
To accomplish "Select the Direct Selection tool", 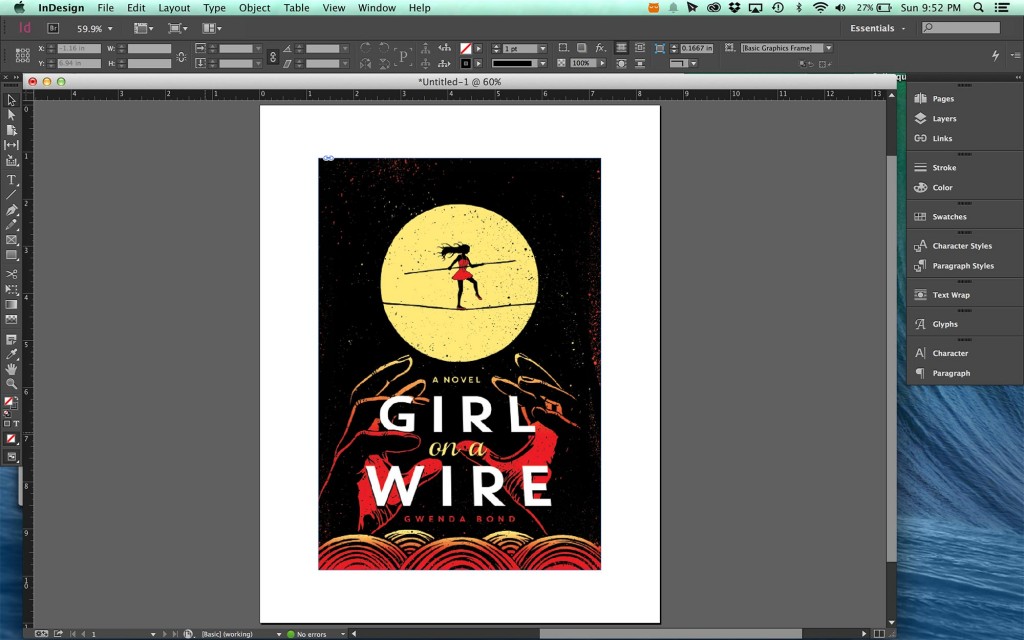I will pyautogui.click(x=11, y=115).
